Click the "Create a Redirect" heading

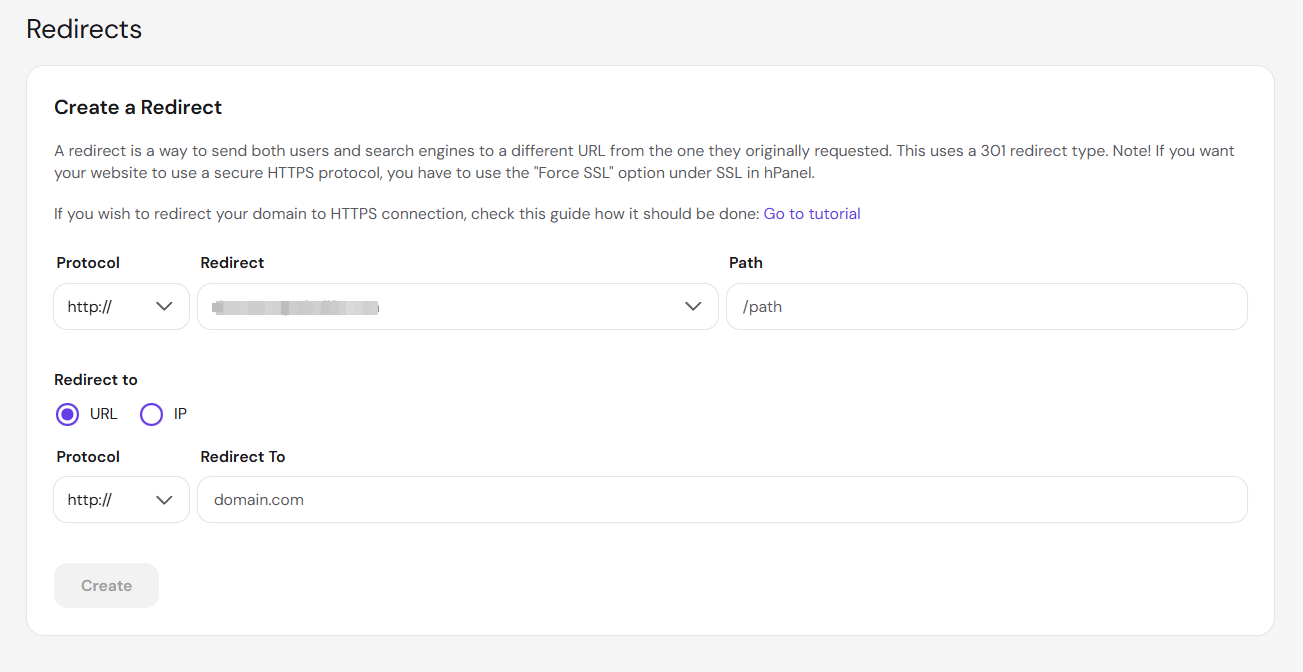pyautogui.click(x=138, y=107)
